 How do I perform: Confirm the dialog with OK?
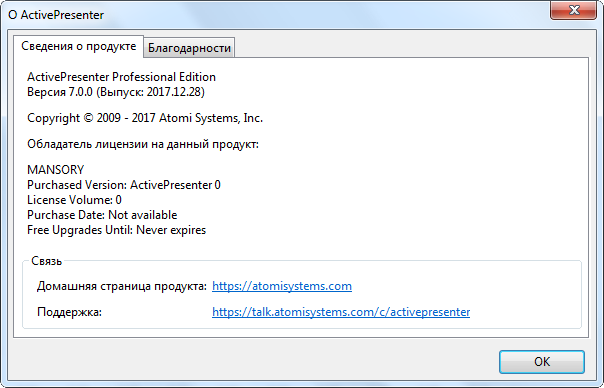[542, 361]
